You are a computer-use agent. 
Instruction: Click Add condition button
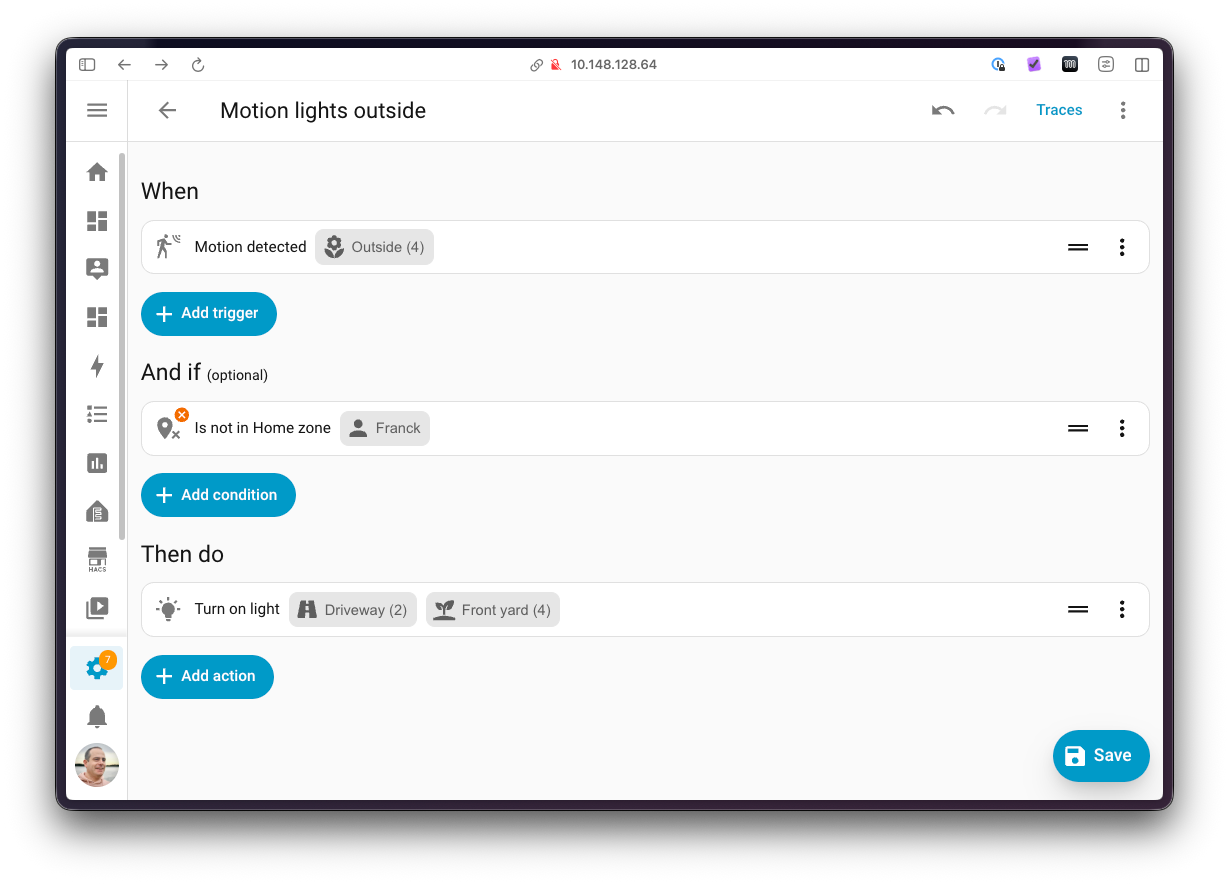tap(218, 495)
